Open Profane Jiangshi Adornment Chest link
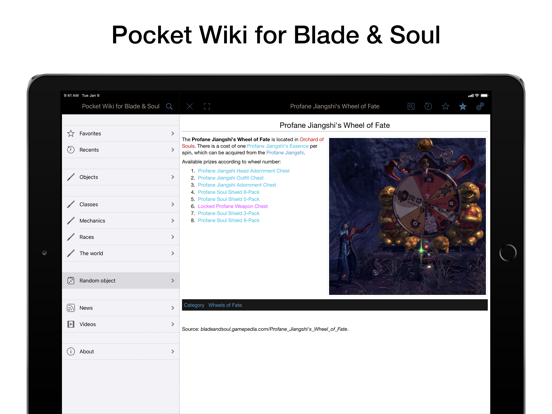This screenshot has width=552, height=414. [x=237, y=185]
